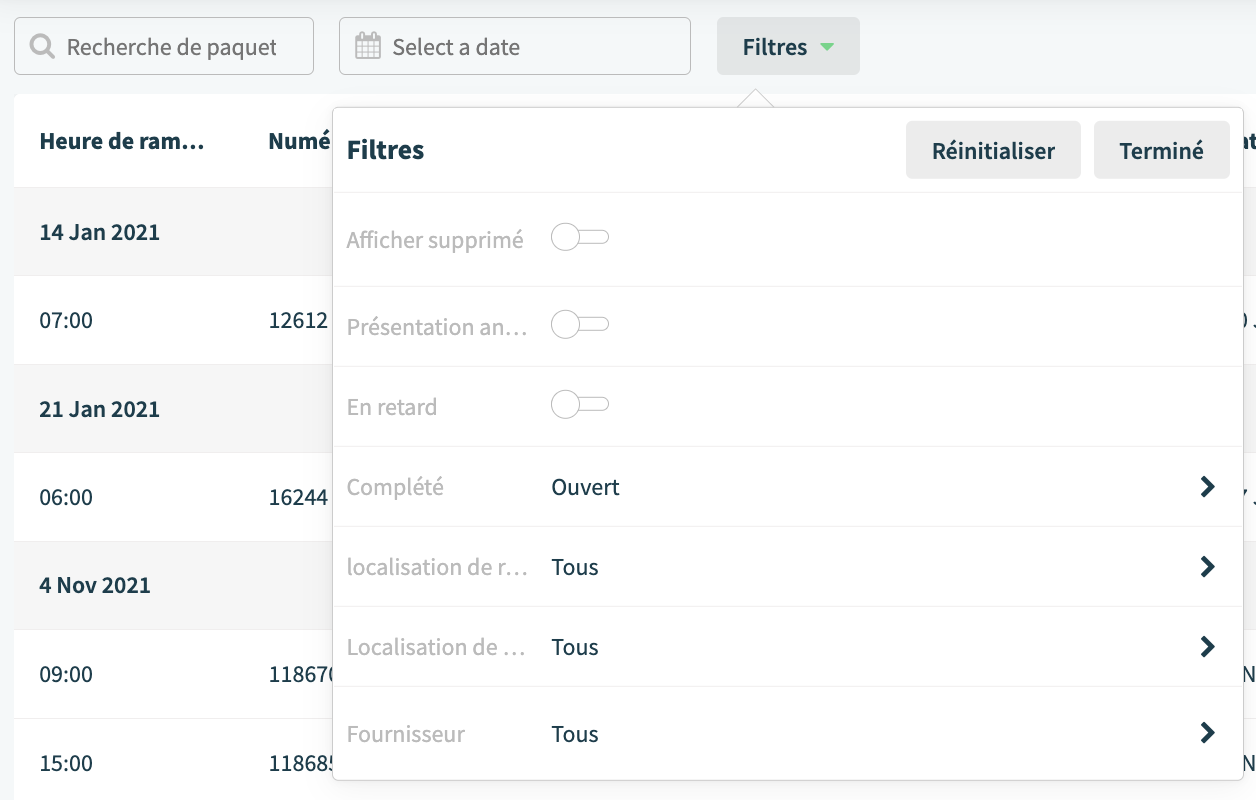This screenshot has width=1256, height=800.
Task: Click the green arrow on Filtres button
Action: coord(827,47)
